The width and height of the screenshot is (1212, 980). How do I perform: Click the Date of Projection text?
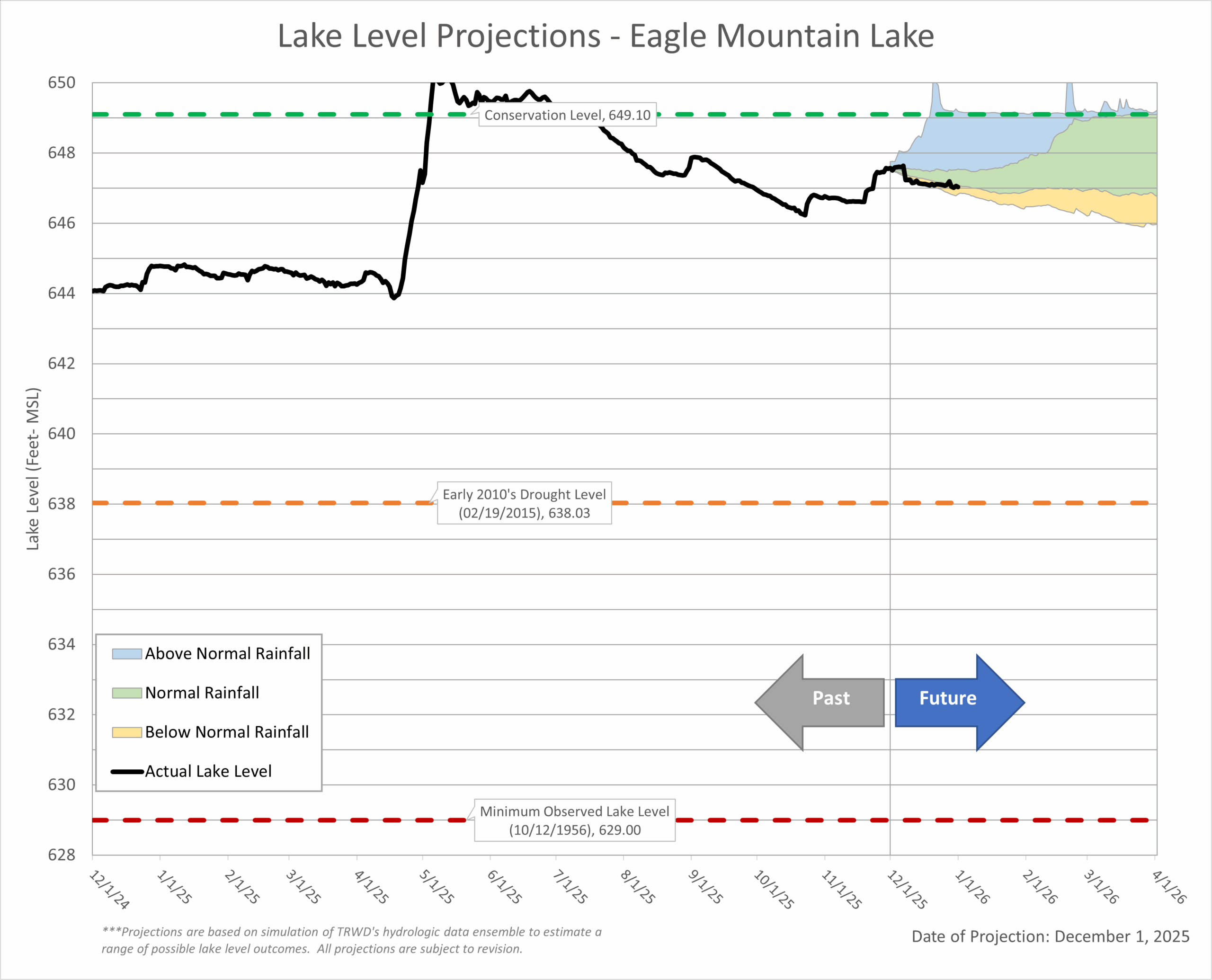click(x=1050, y=936)
